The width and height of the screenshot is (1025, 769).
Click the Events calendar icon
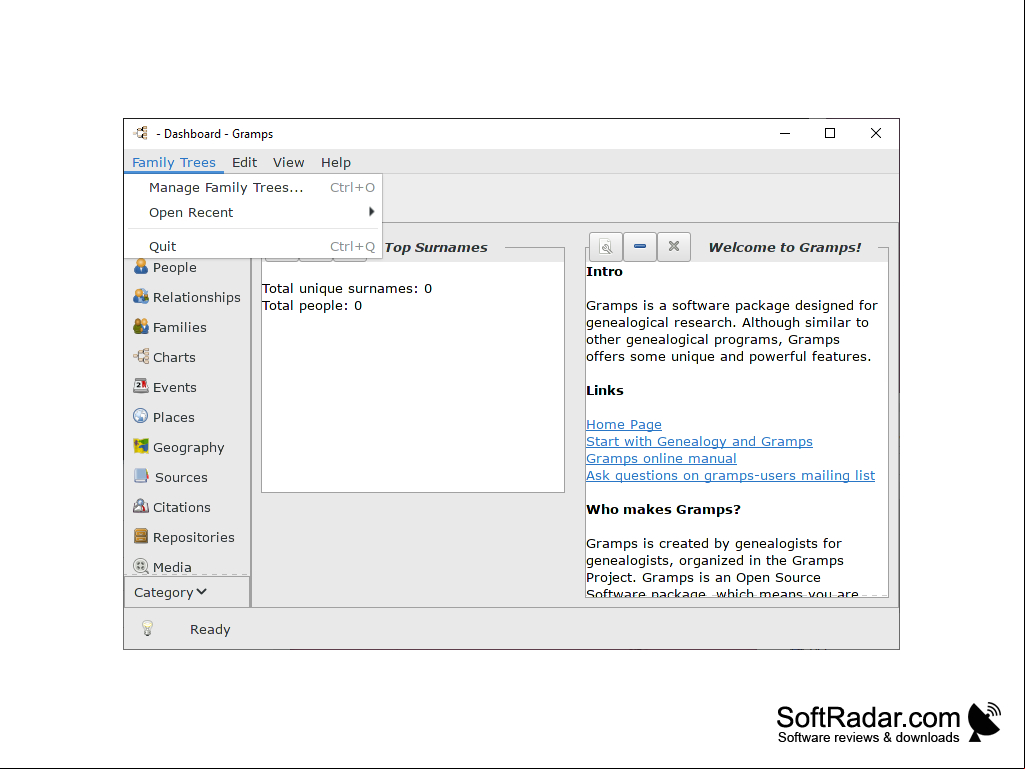141,386
